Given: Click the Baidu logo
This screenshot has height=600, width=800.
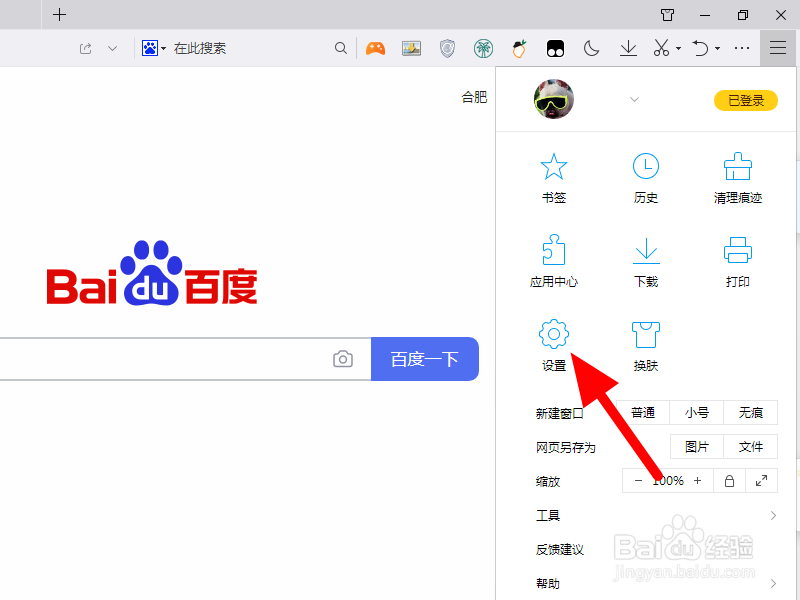Looking at the screenshot, I should [x=152, y=273].
